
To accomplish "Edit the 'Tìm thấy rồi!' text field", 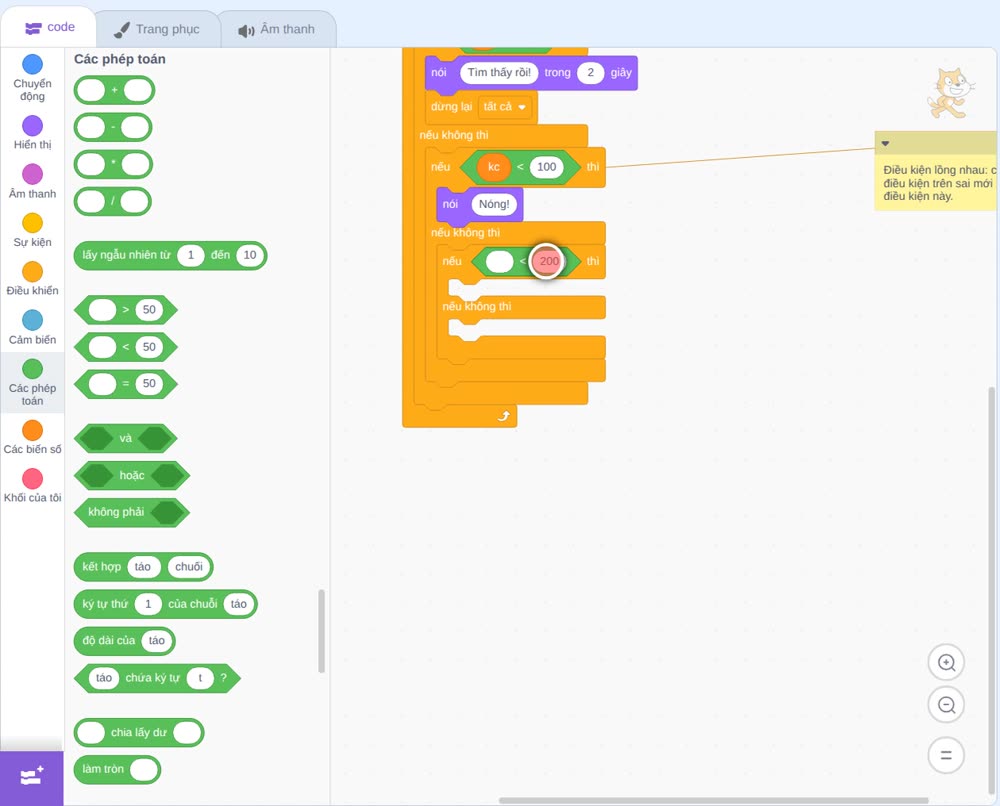I will point(499,73).
